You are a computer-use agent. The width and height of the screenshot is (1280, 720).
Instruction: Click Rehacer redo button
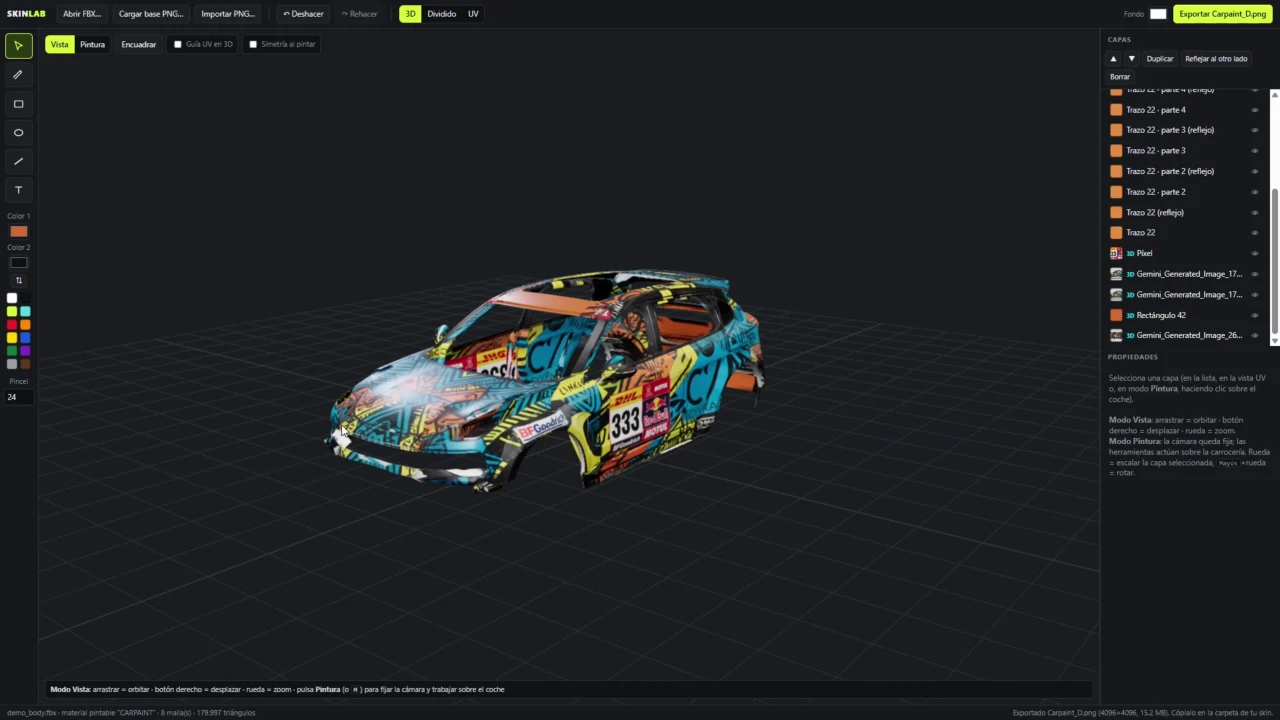coord(359,14)
